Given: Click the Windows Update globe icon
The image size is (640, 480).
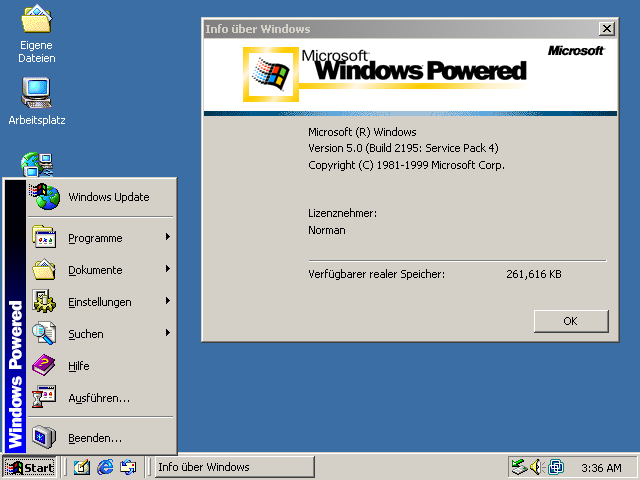Looking at the screenshot, I should tap(45, 196).
